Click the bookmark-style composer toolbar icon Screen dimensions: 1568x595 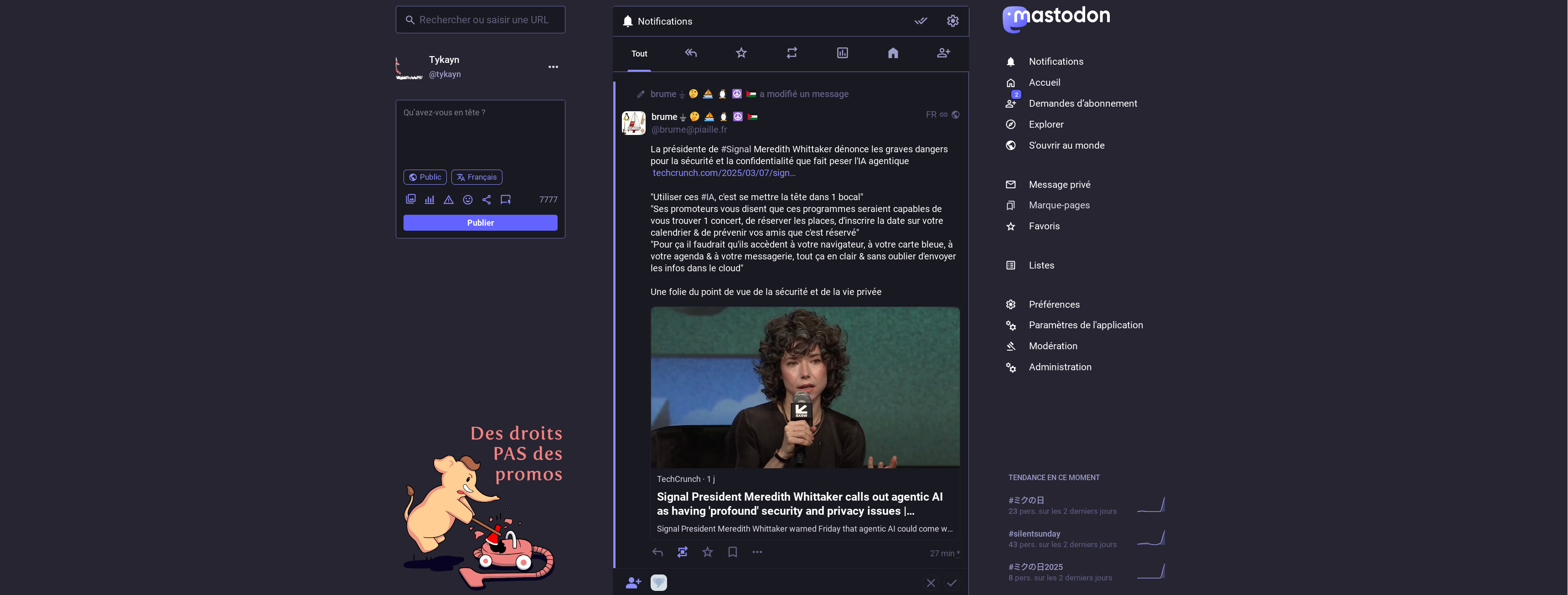[505, 200]
